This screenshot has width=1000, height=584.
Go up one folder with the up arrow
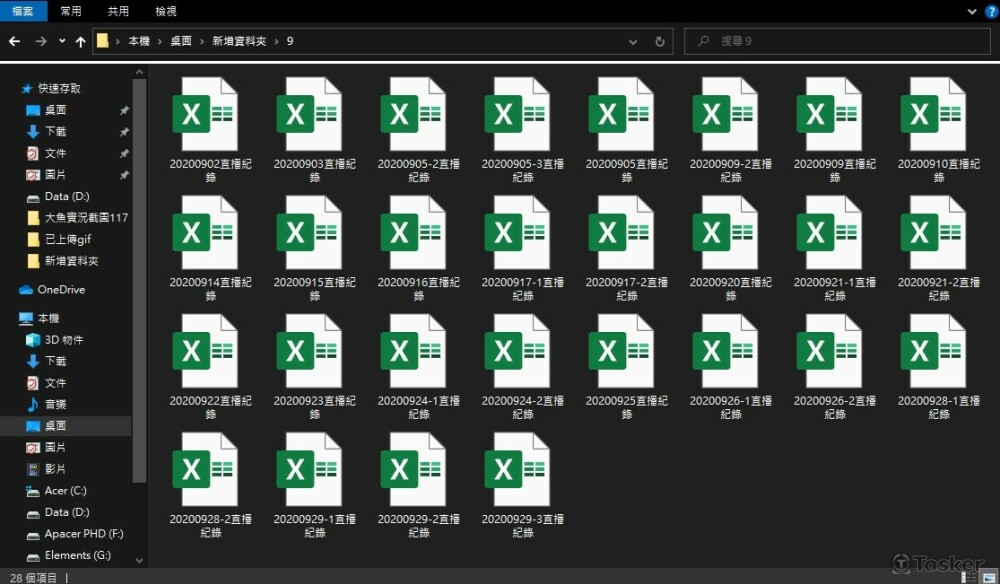80,42
